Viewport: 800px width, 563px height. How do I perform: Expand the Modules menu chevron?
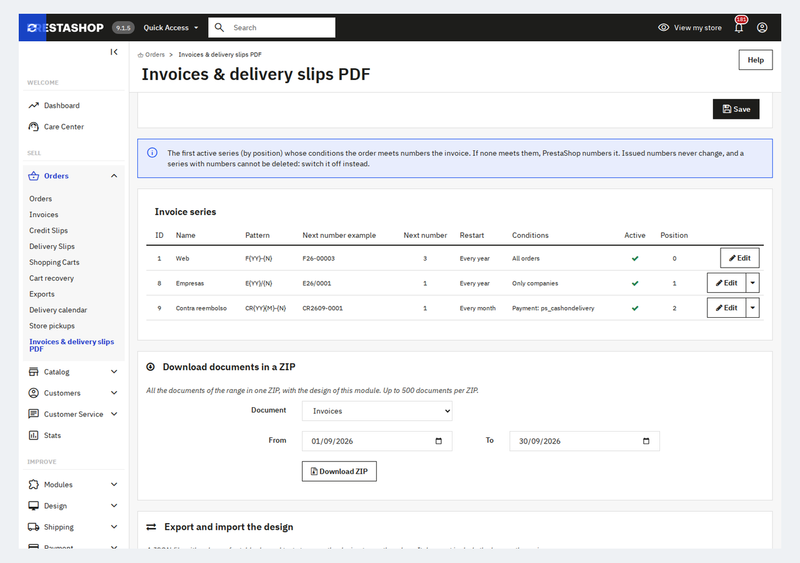click(x=114, y=484)
